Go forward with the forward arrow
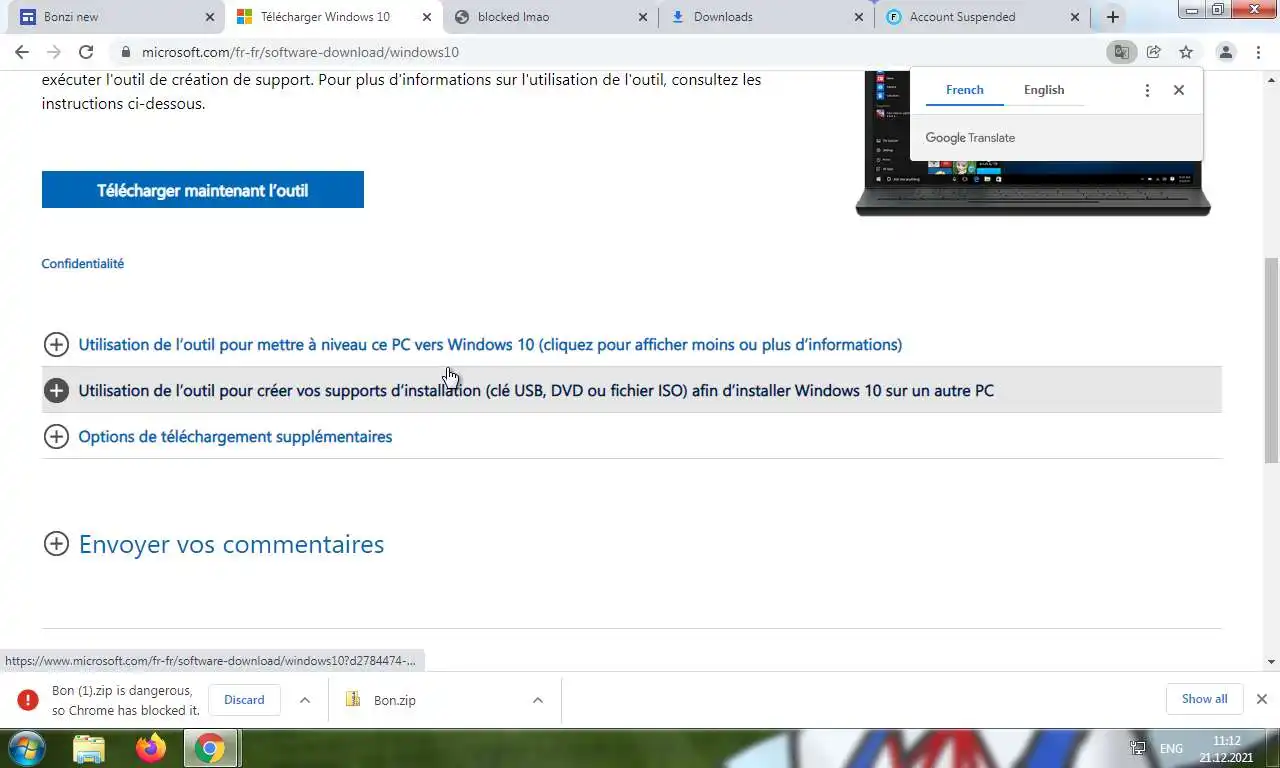 point(54,52)
